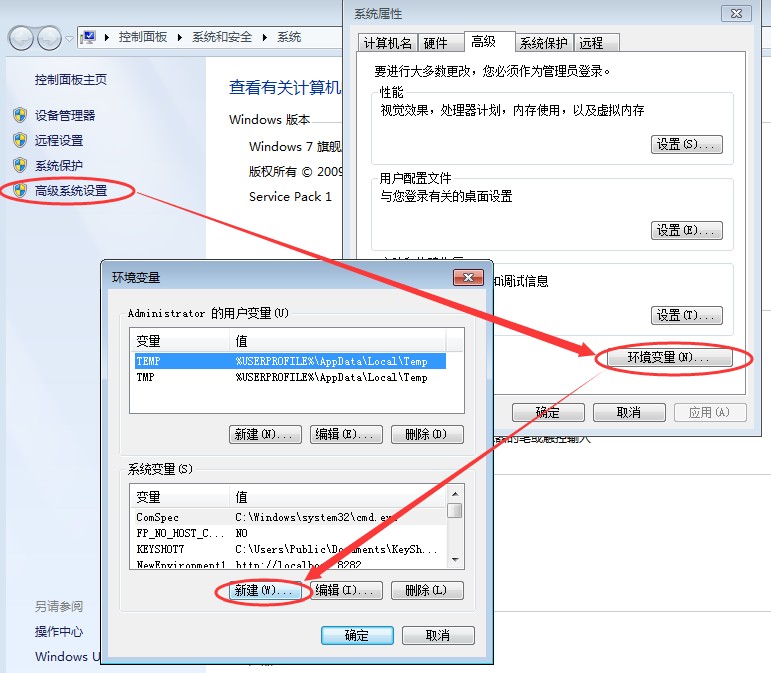Expand the breadcrumb arrow after 控制面板
771x673 pixels.
click(182, 37)
